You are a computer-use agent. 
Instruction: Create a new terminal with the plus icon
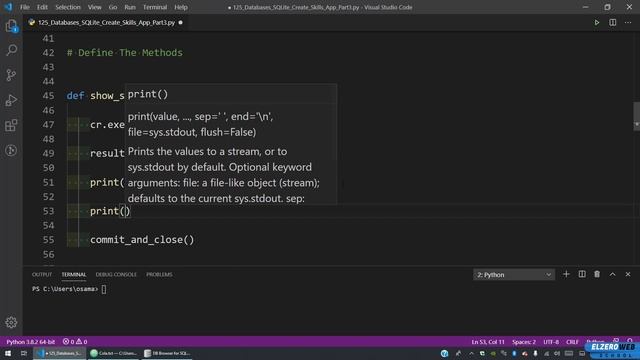point(566,274)
